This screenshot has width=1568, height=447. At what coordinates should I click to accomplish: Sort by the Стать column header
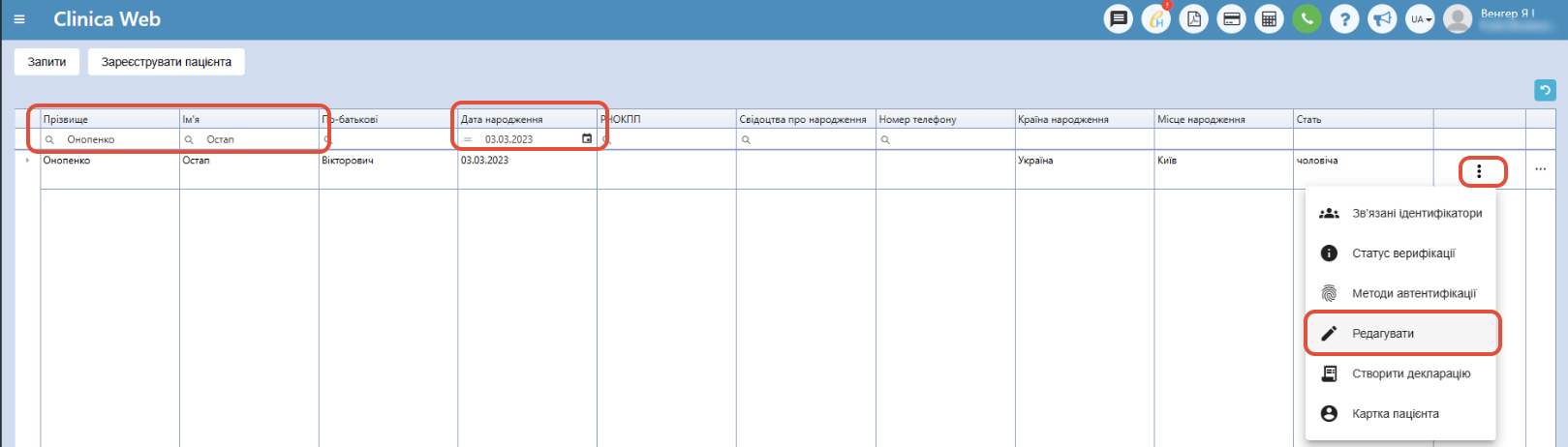[1363, 119]
